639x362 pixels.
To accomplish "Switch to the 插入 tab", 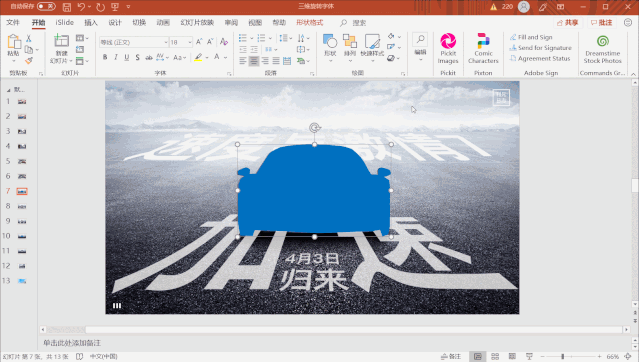I will click(91, 22).
